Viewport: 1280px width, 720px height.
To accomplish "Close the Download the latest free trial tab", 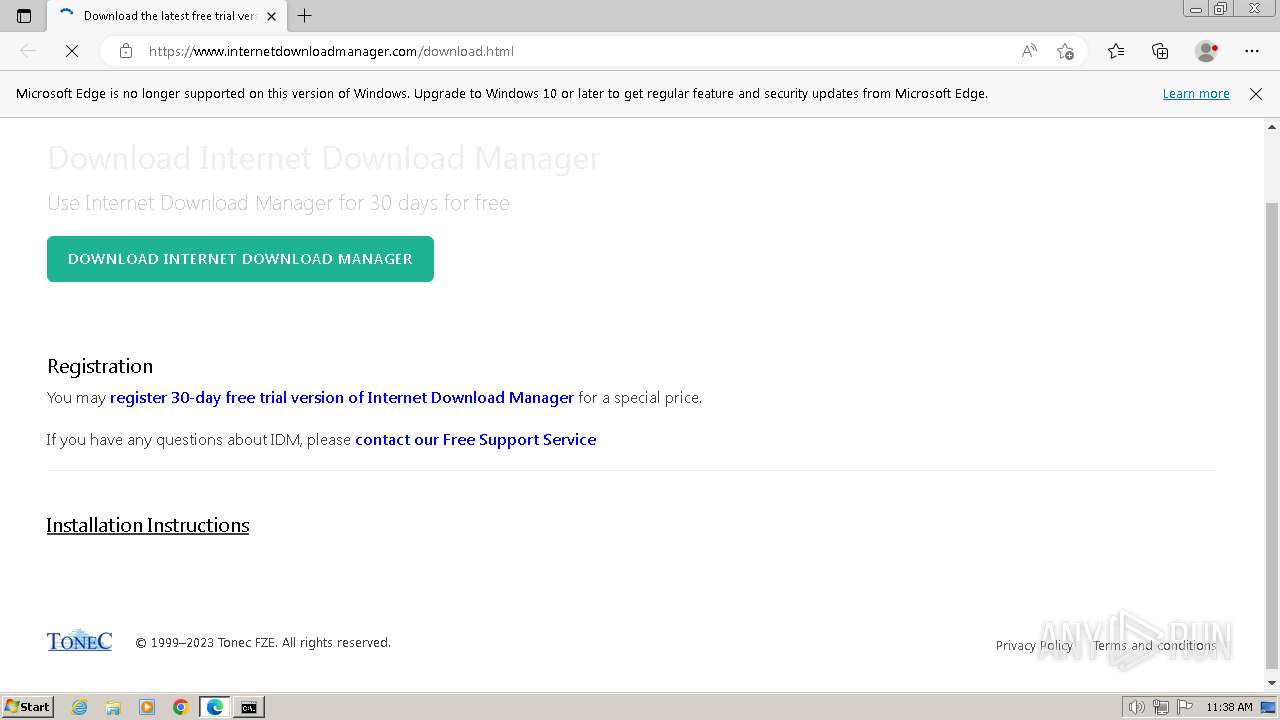I will 271,16.
